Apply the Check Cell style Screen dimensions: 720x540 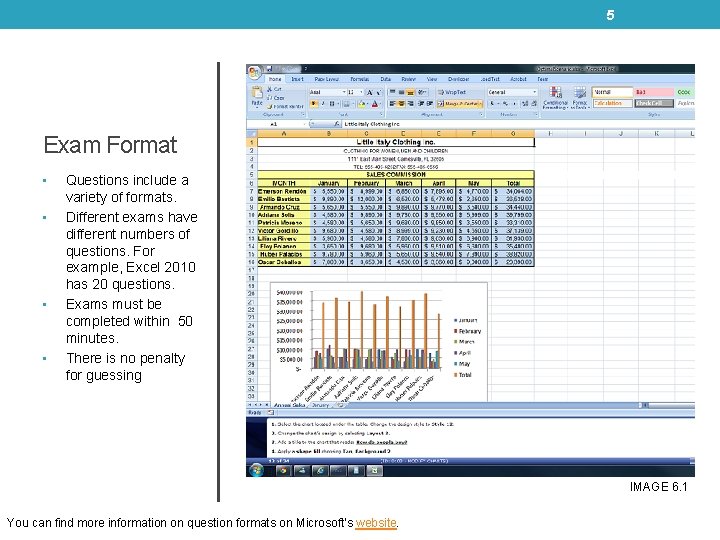(x=654, y=103)
